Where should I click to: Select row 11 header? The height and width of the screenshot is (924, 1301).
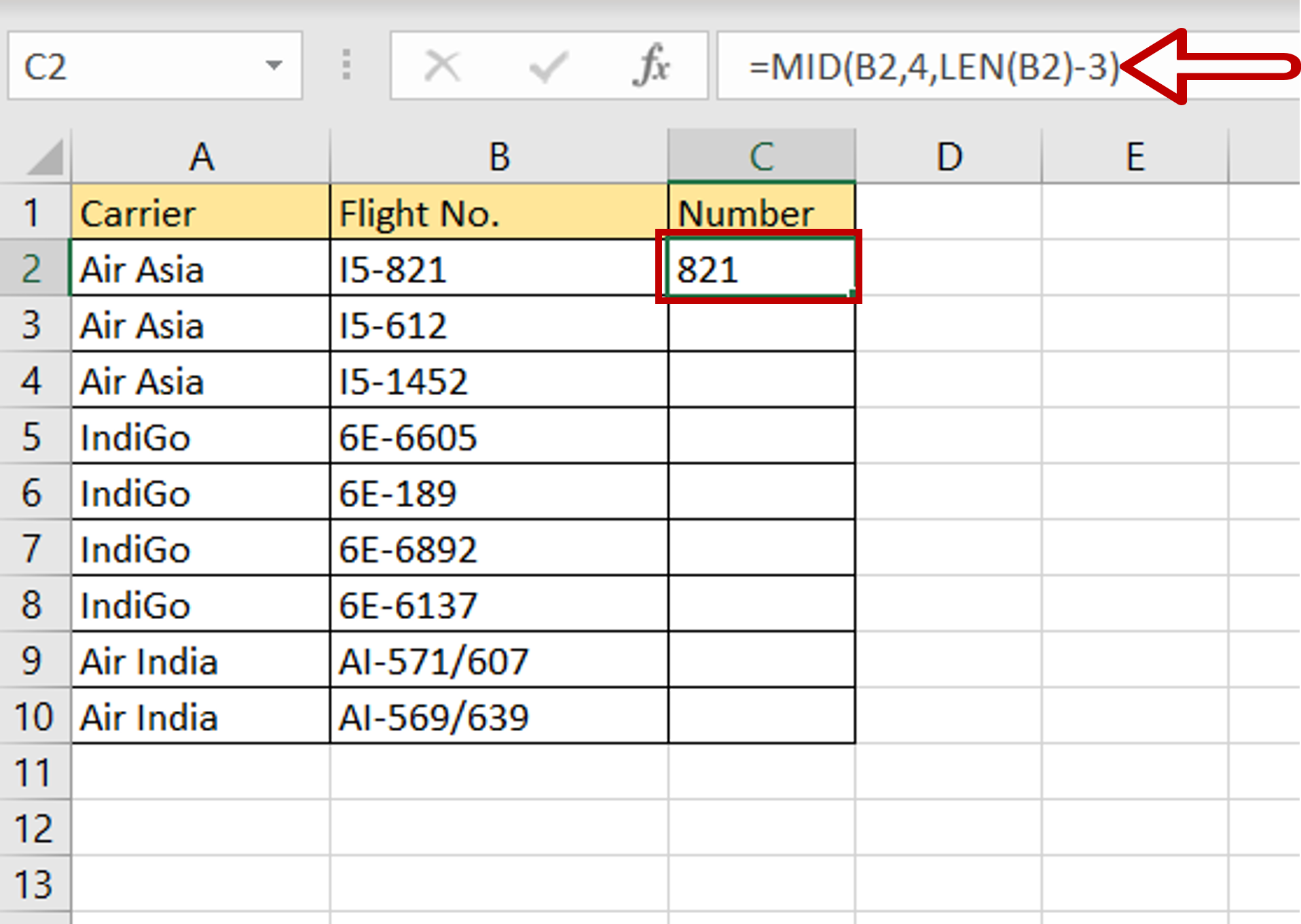[34, 772]
